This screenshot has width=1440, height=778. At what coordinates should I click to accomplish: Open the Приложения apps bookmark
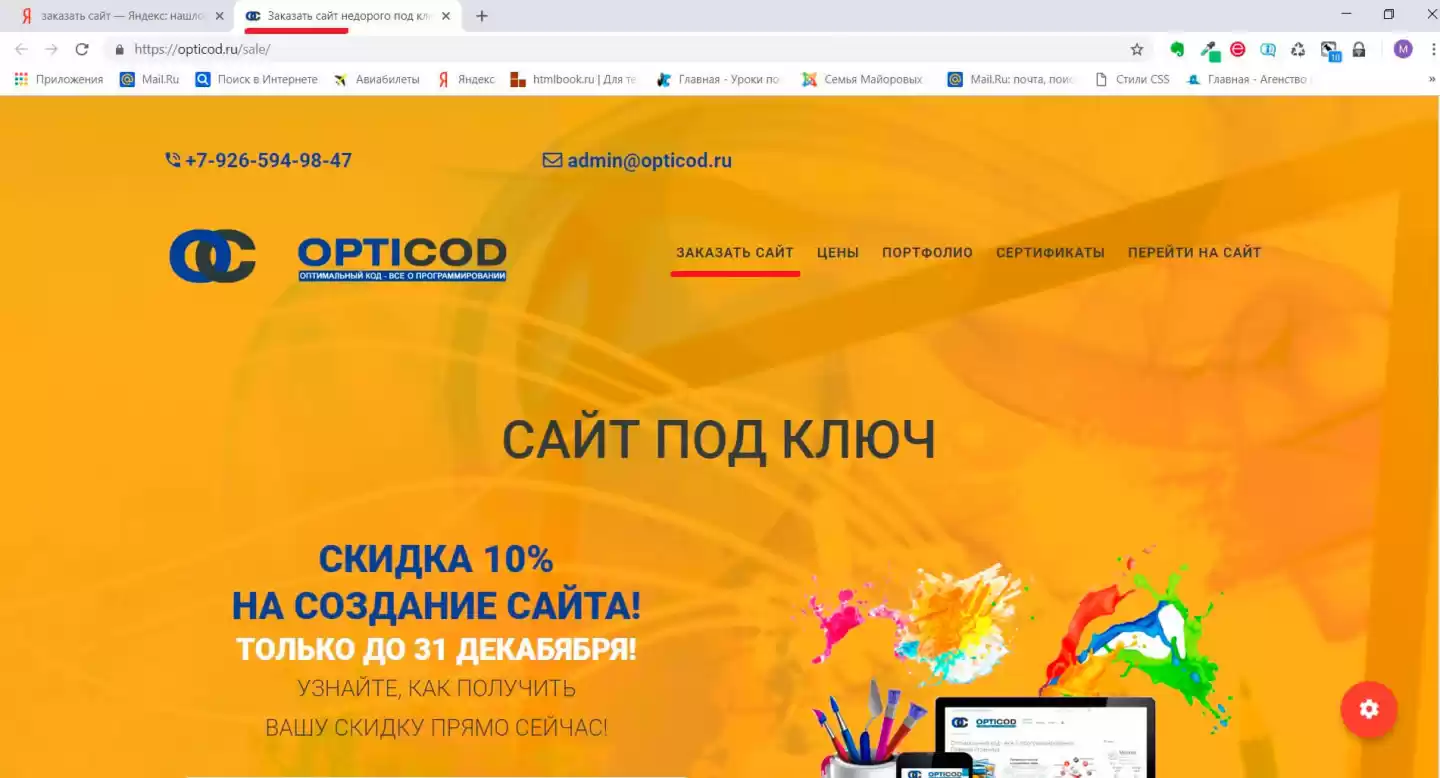59,79
